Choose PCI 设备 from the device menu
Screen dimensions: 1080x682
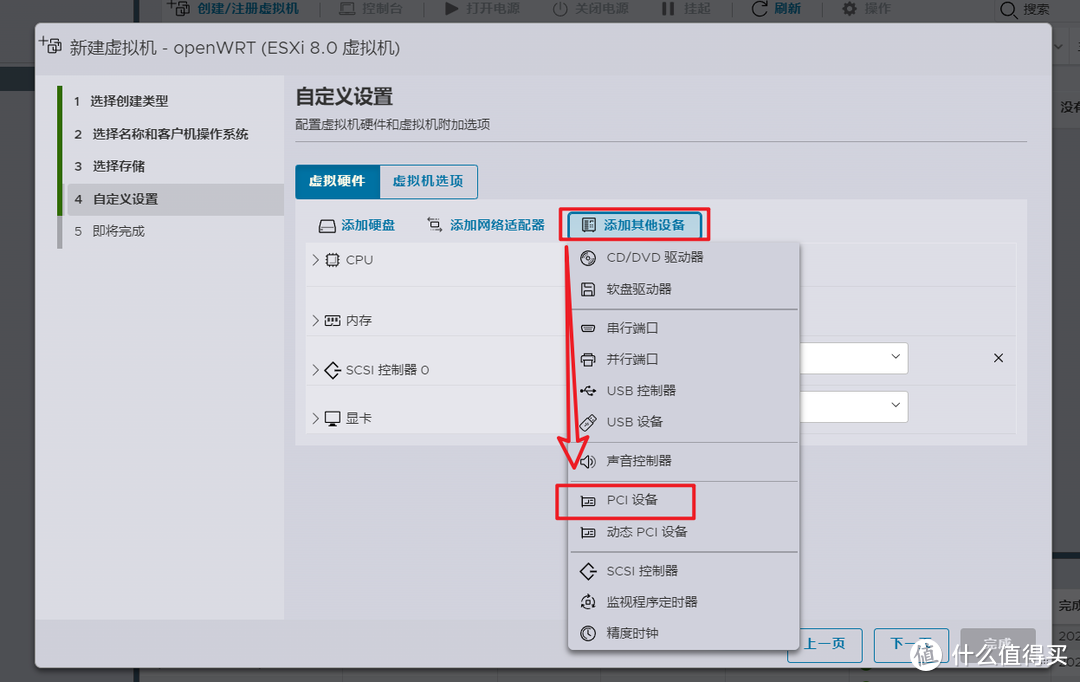pos(683,500)
